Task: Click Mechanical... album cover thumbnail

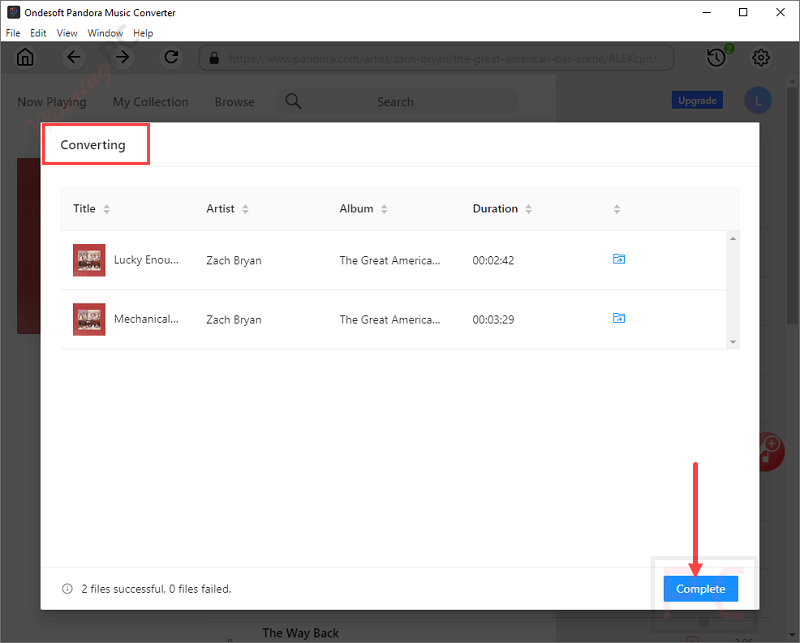Action: [x=89, y=319]
